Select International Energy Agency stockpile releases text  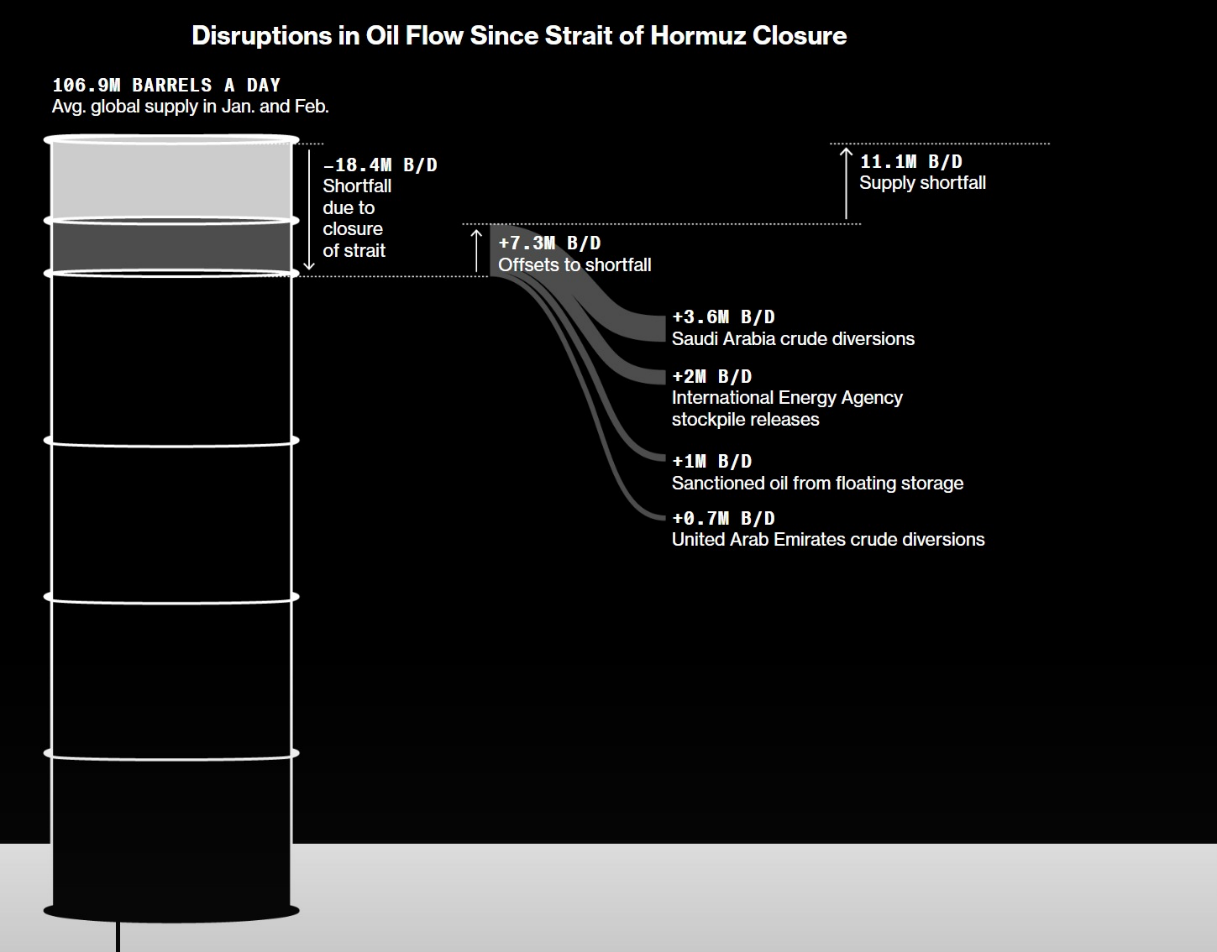coord(786,408)
